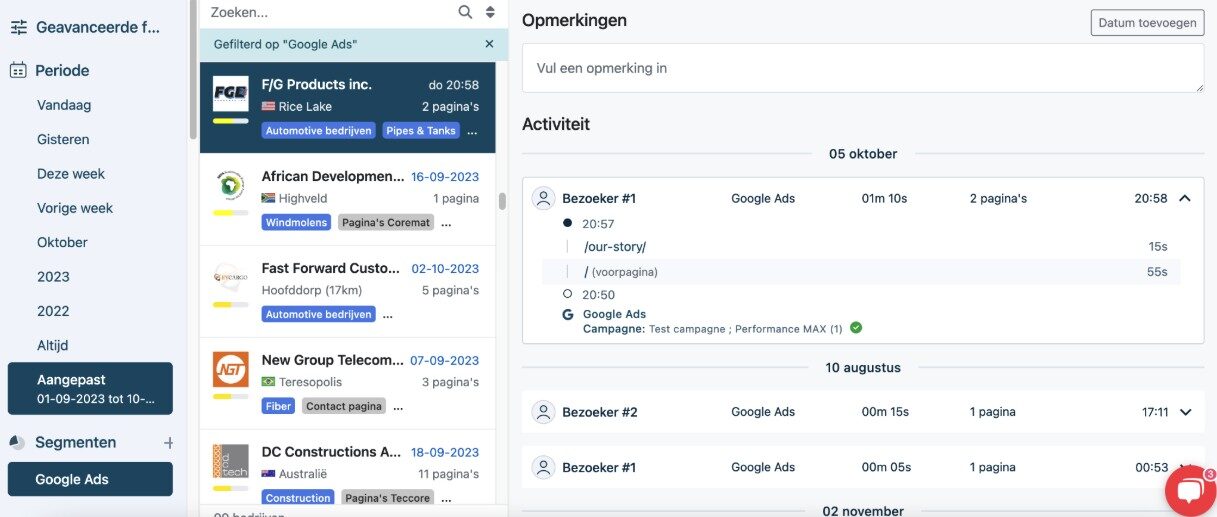
Task: Click the Opmerkingen comment text field
Action: tap(862, 68)
